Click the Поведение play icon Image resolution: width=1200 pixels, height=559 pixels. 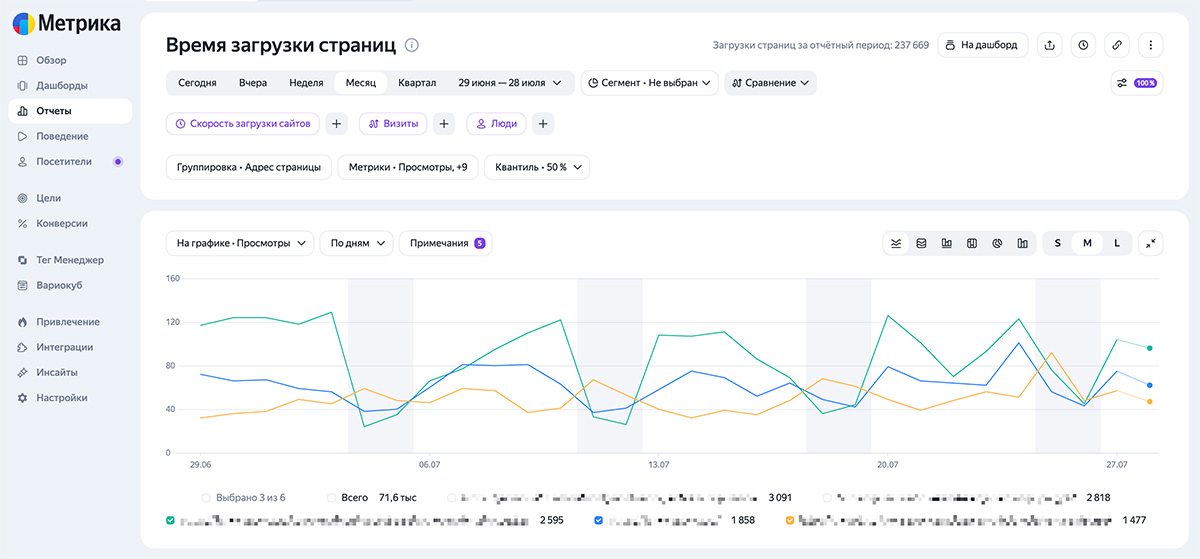point(22,136)
